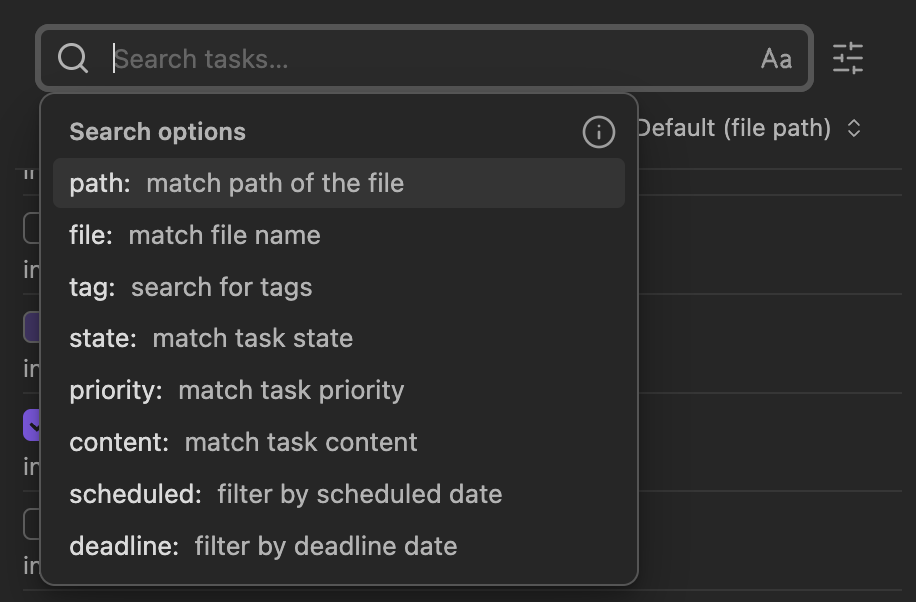Viewport: 916px width, 602px height.
Task: Click the search magnifier icon
Action: [x=72, y=58]
